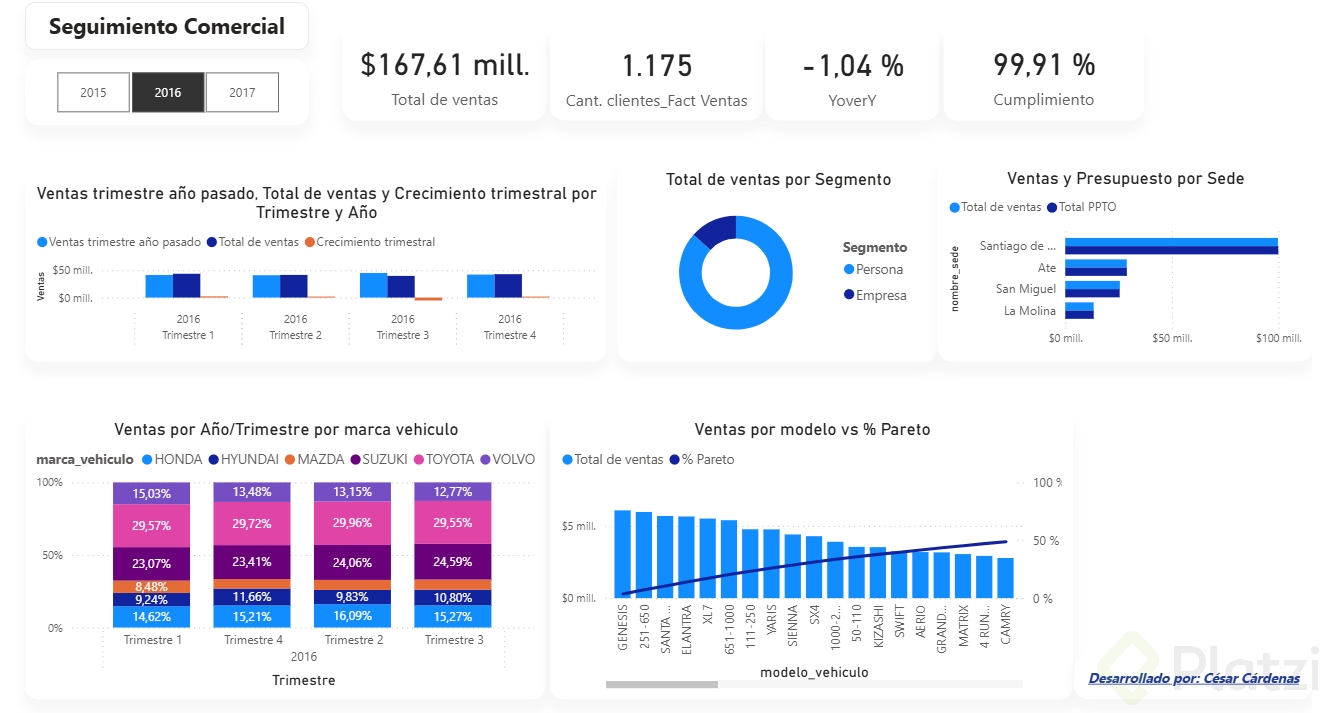Select the 2016 year slicer button

pyautogui.click(x=168, y=92)
